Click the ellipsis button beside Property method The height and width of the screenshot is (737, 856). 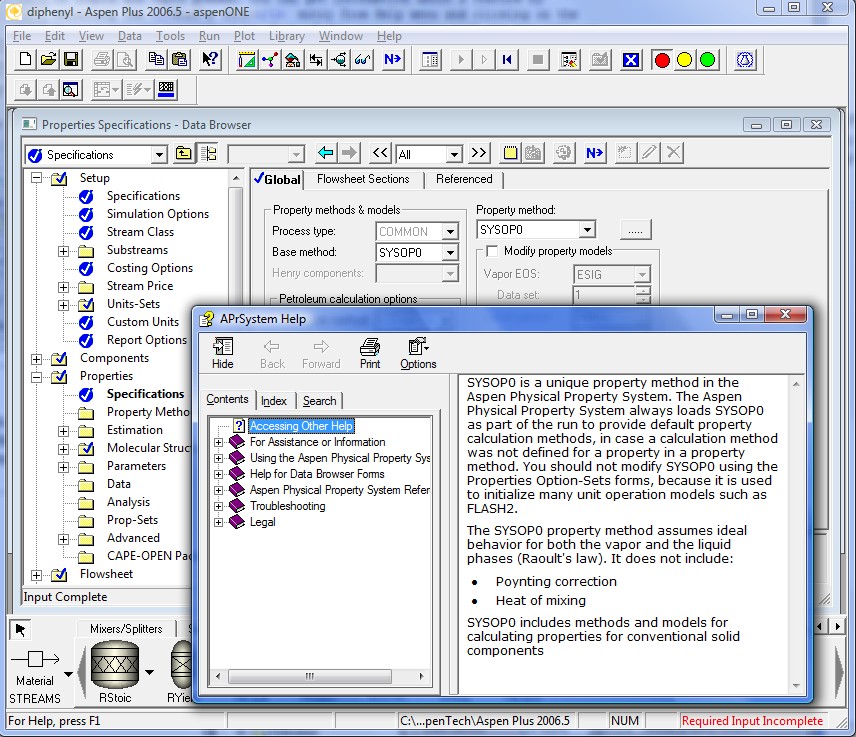point(635,230)
